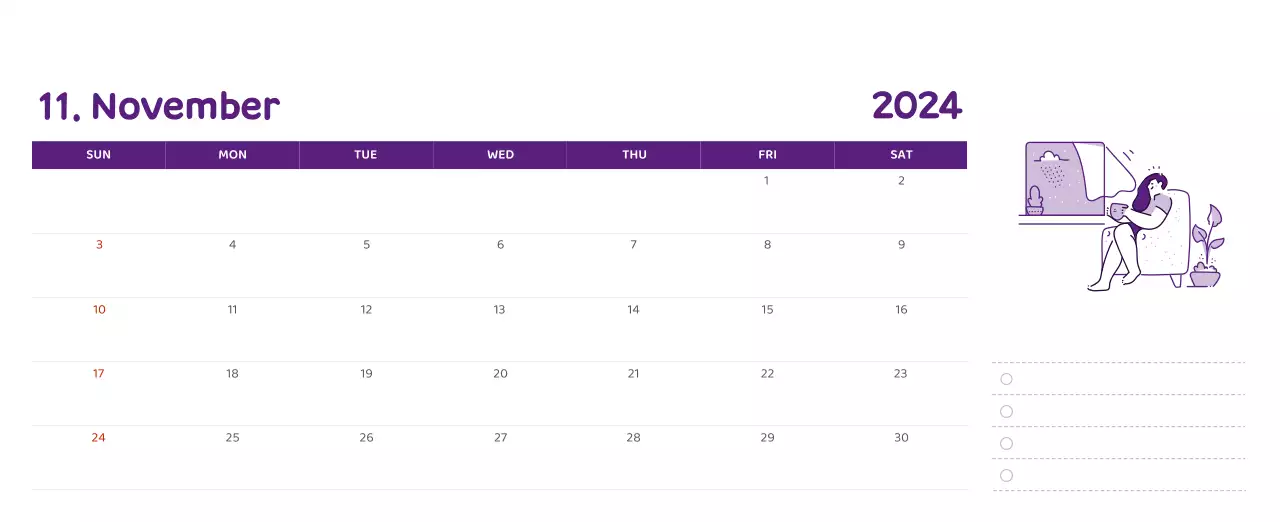Click the 2024 year heading
Image resolution: width=1280 pixels, height=522 pixels.
[x=916, y=105]
